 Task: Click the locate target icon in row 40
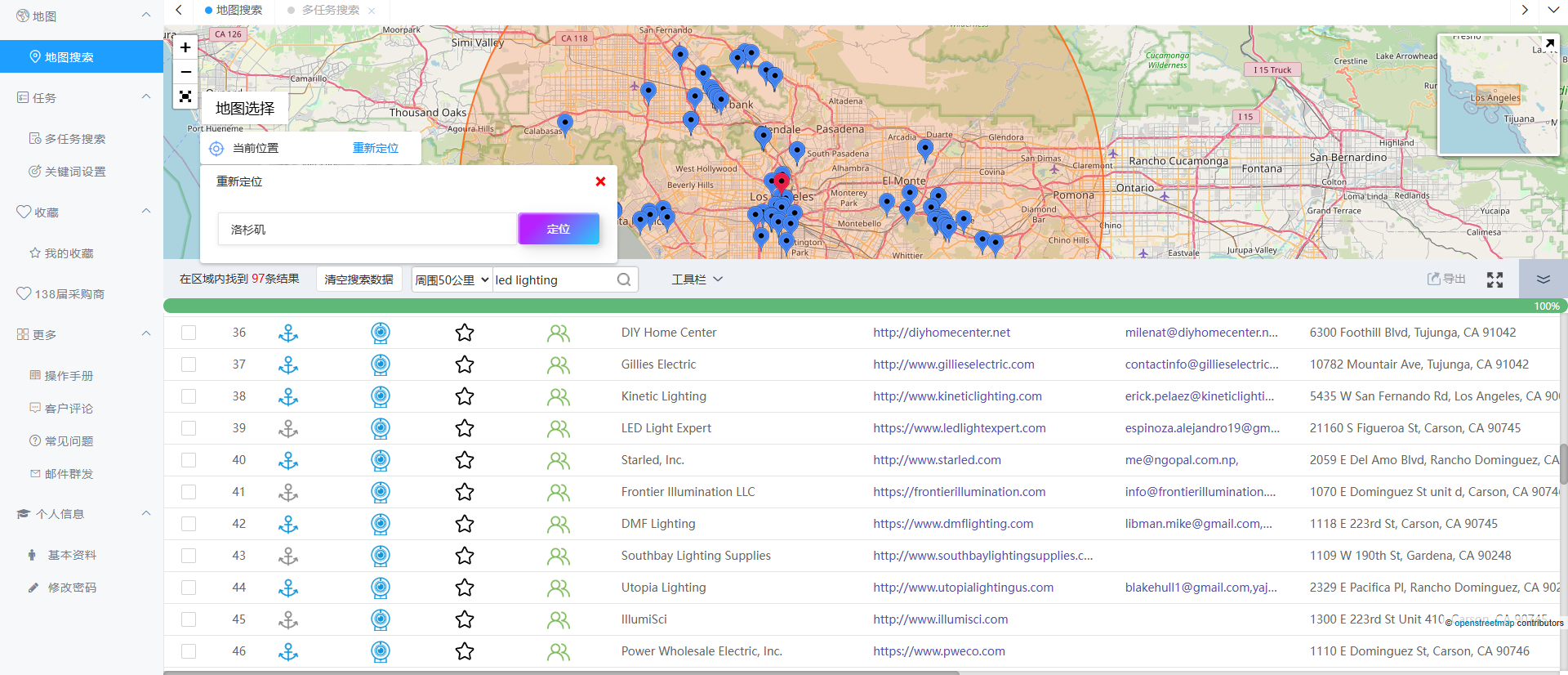(x=381, y=460)
